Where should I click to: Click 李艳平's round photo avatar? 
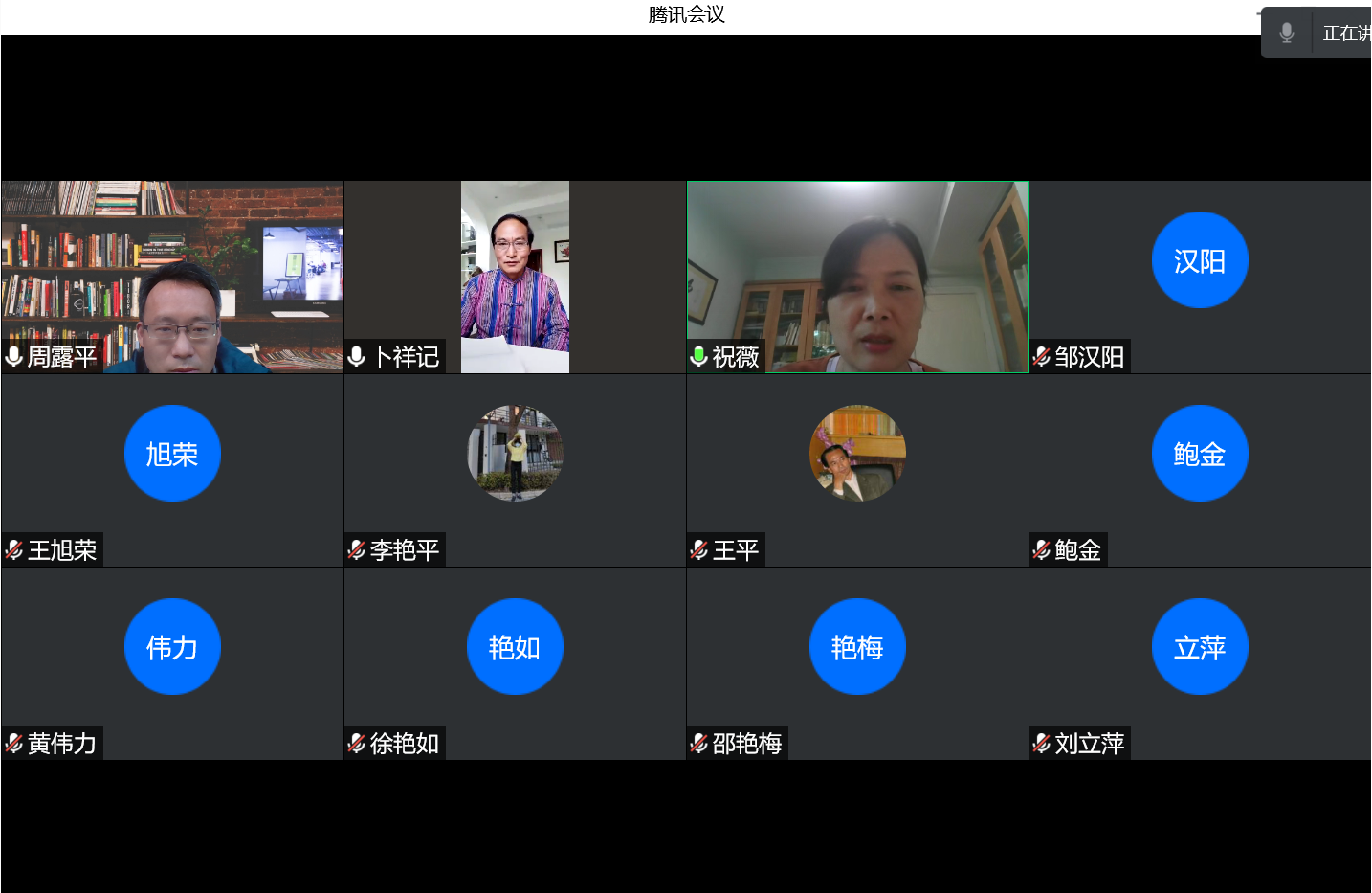tap(515, 454)
